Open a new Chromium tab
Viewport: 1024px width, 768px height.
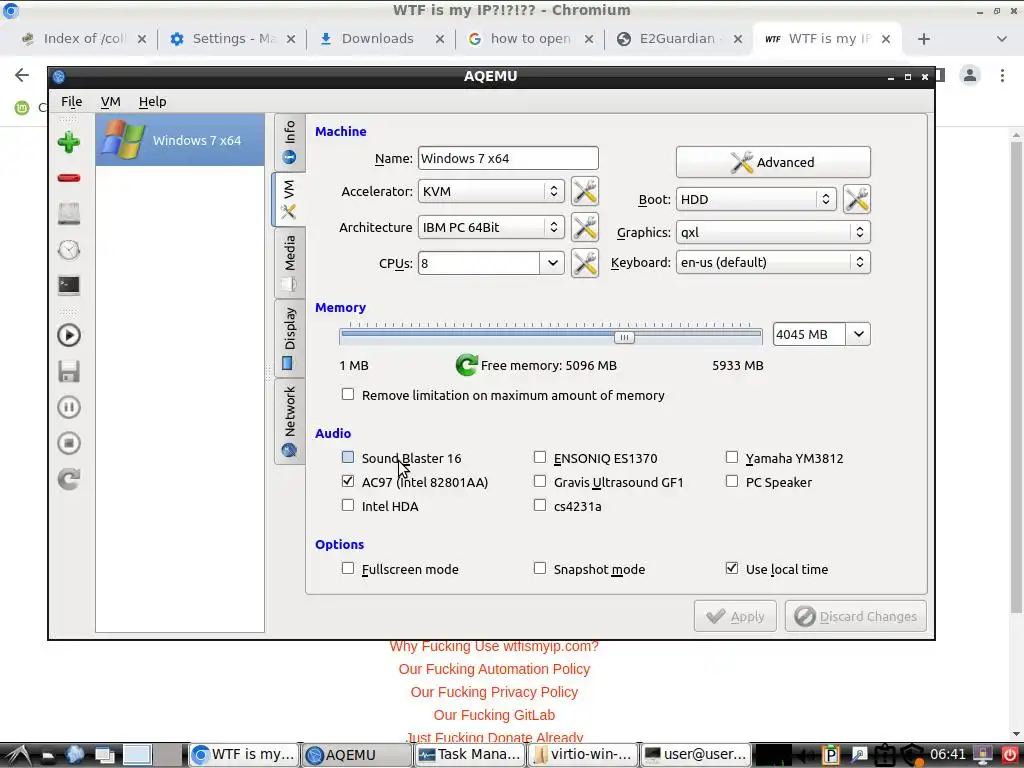tap(923, 39)
